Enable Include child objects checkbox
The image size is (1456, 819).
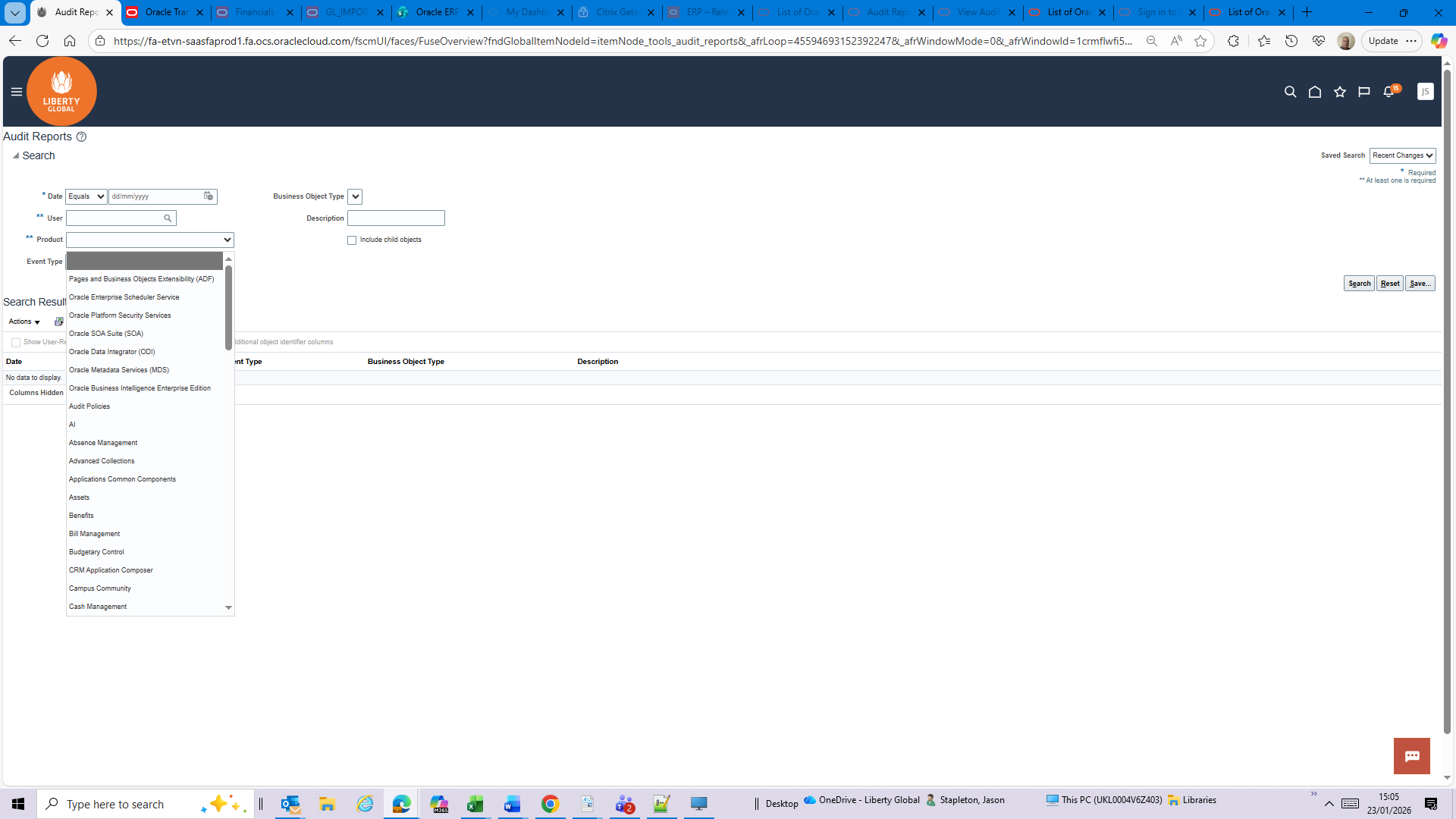click(x=352, y=240)
